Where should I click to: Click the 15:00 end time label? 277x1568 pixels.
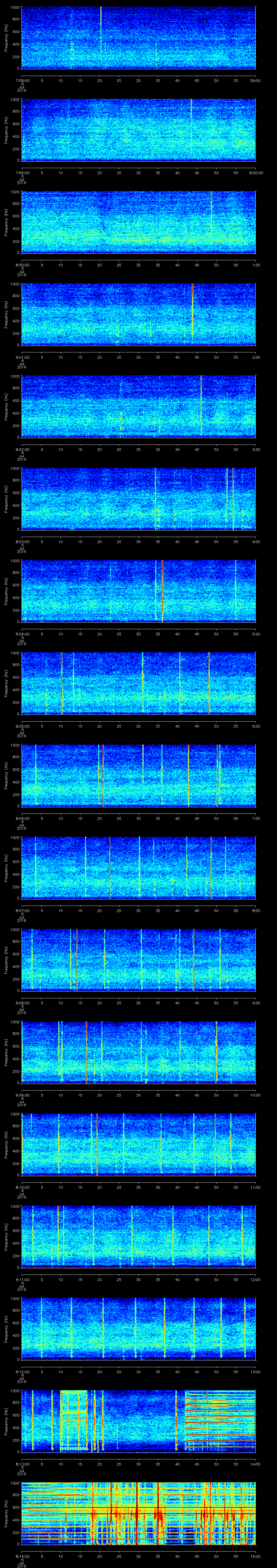point(256,1556)
